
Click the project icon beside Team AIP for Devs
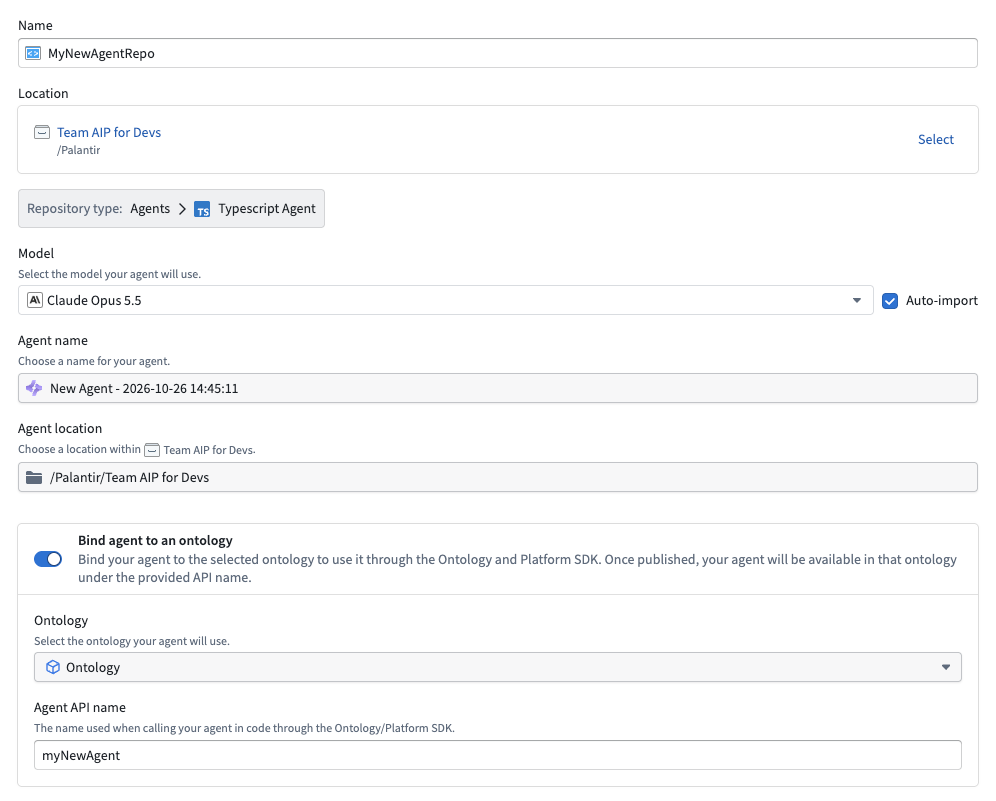tap(42, 132)
